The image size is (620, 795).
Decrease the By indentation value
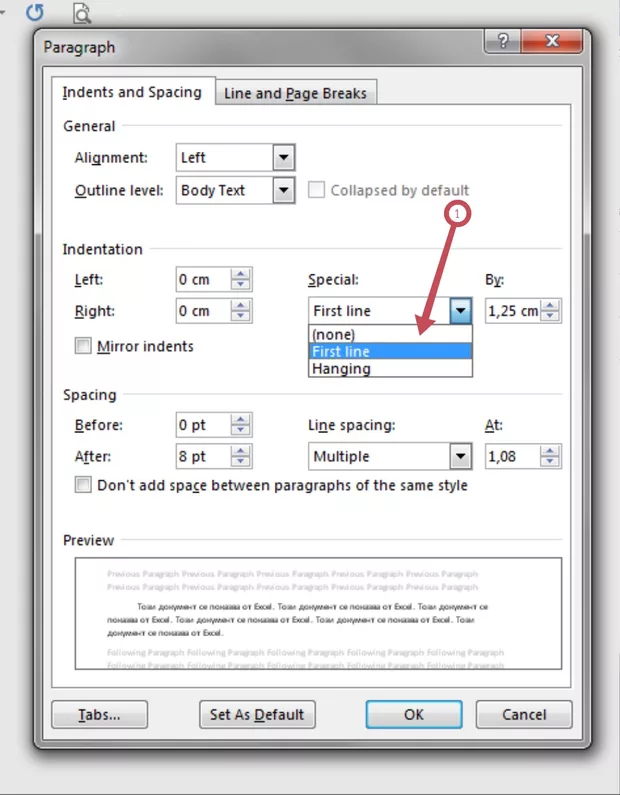point(550,316)
